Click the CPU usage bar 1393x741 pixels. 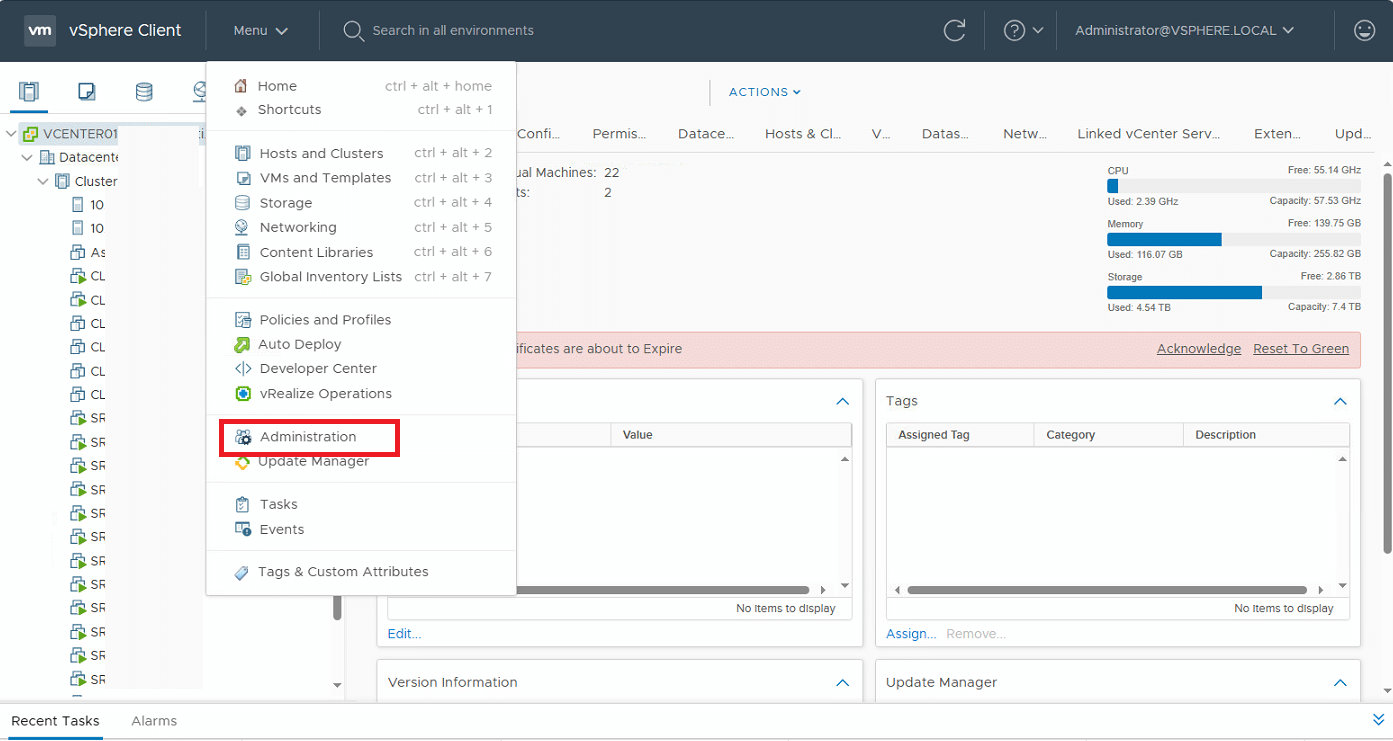coord(1234,186)
